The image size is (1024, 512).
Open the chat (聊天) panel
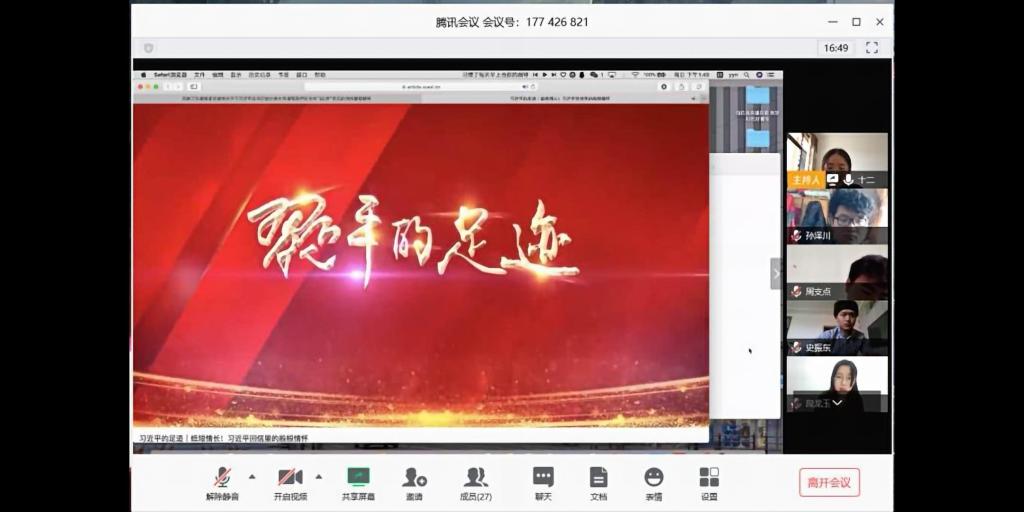click(x=543, y=482)
